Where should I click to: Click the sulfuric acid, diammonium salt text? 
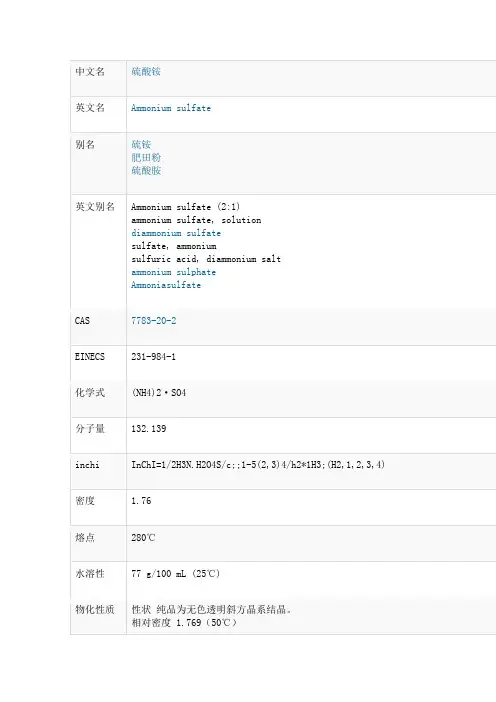[206, 259]
